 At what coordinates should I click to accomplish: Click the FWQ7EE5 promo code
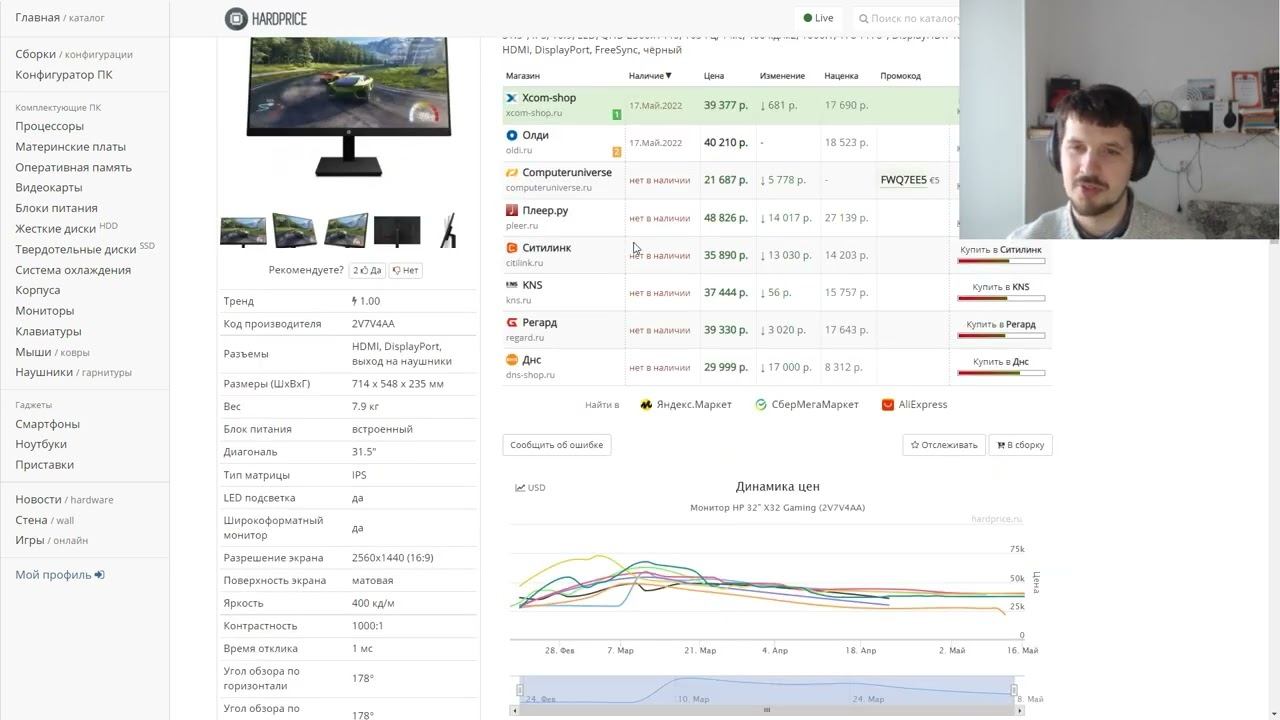click(903, 180)
